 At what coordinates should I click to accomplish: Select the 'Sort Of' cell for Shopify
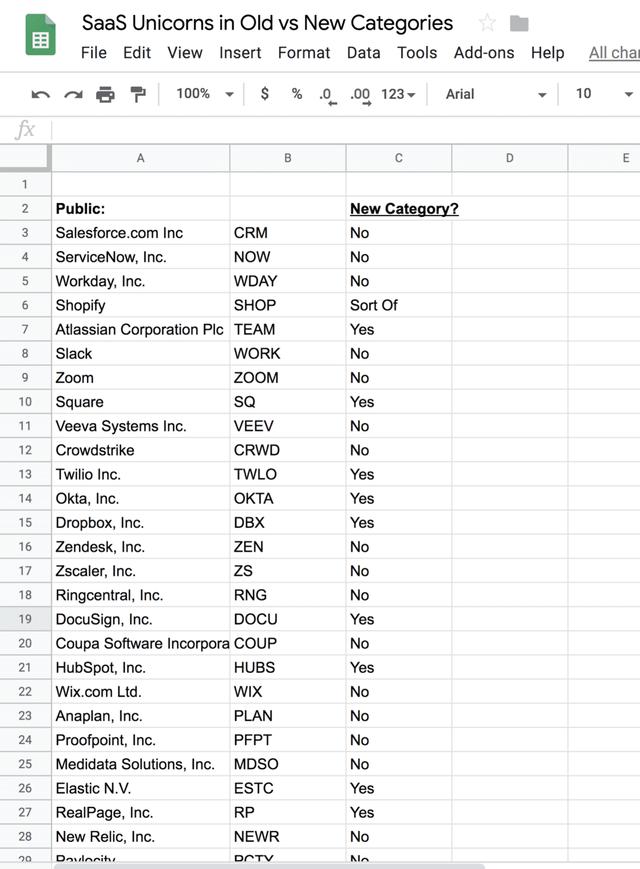tap(398, 305)
